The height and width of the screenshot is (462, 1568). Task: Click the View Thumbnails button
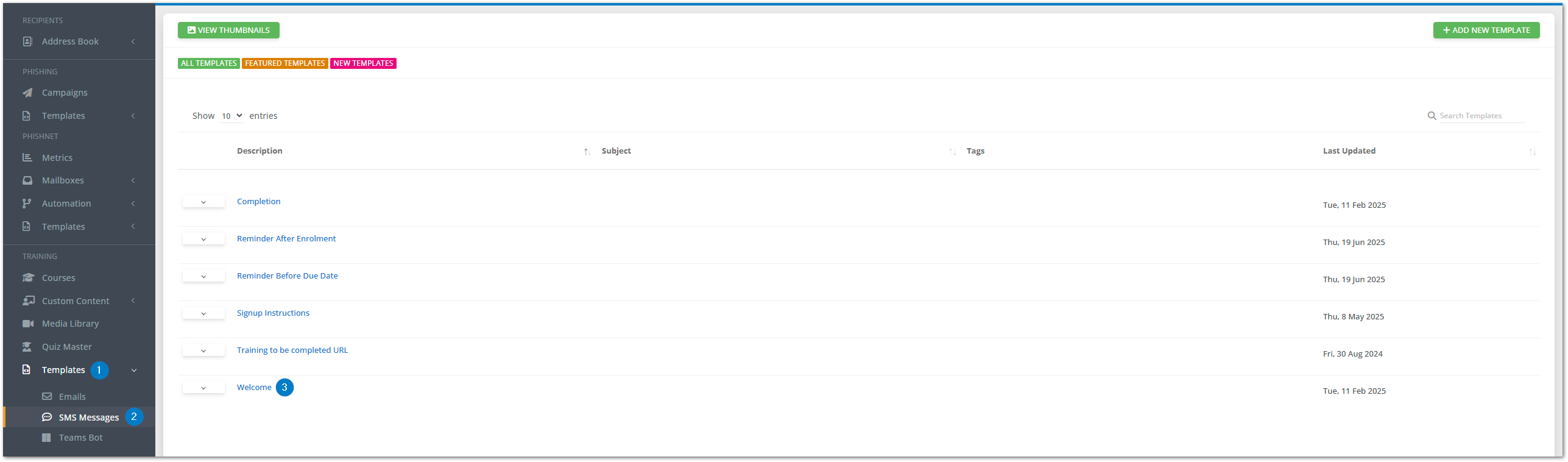point(228,30)
